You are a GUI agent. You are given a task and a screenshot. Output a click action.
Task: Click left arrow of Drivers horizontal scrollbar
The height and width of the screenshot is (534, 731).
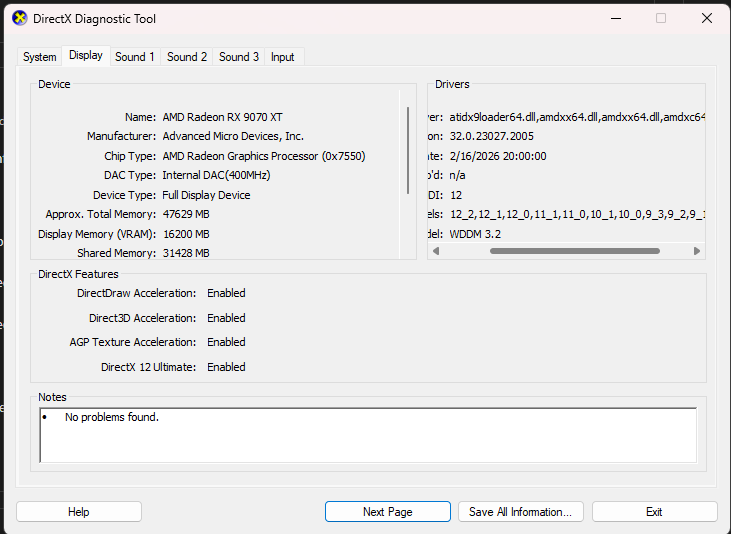pos(436,251)
